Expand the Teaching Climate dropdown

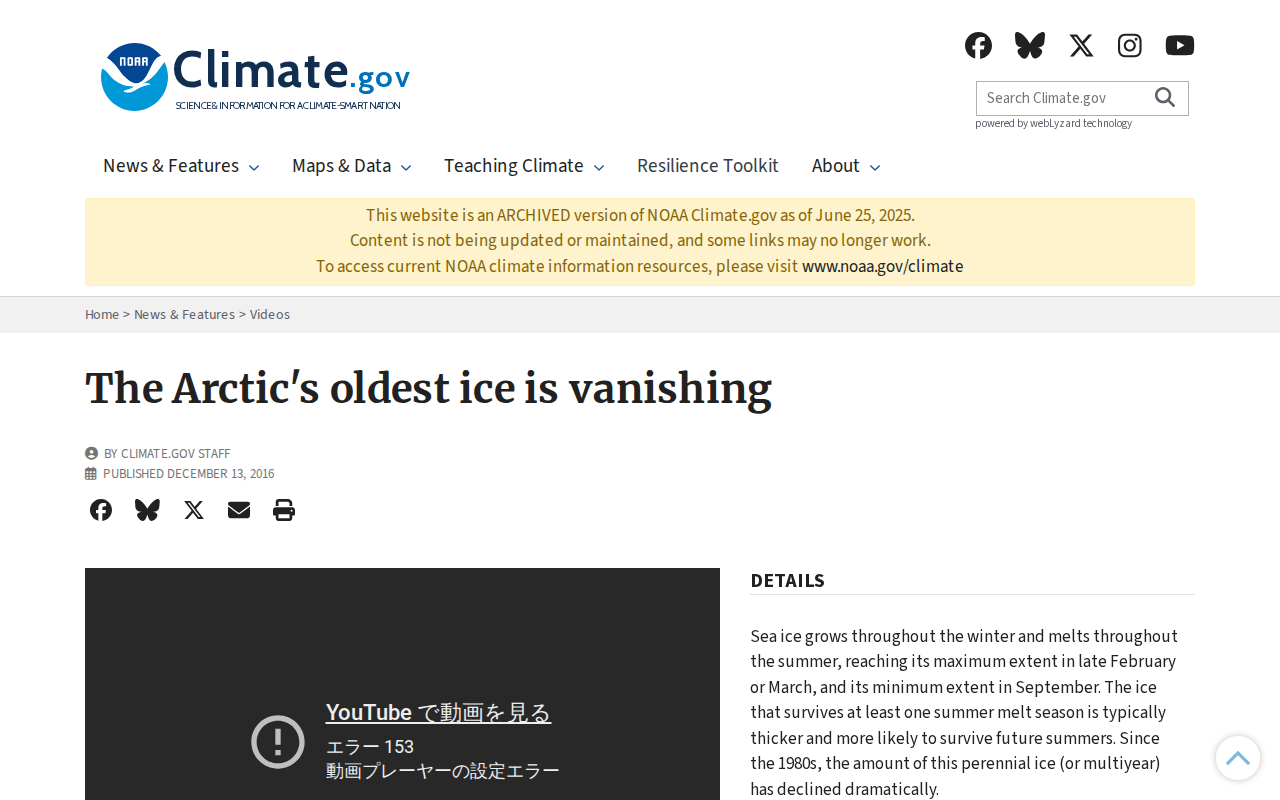point(524,166)
